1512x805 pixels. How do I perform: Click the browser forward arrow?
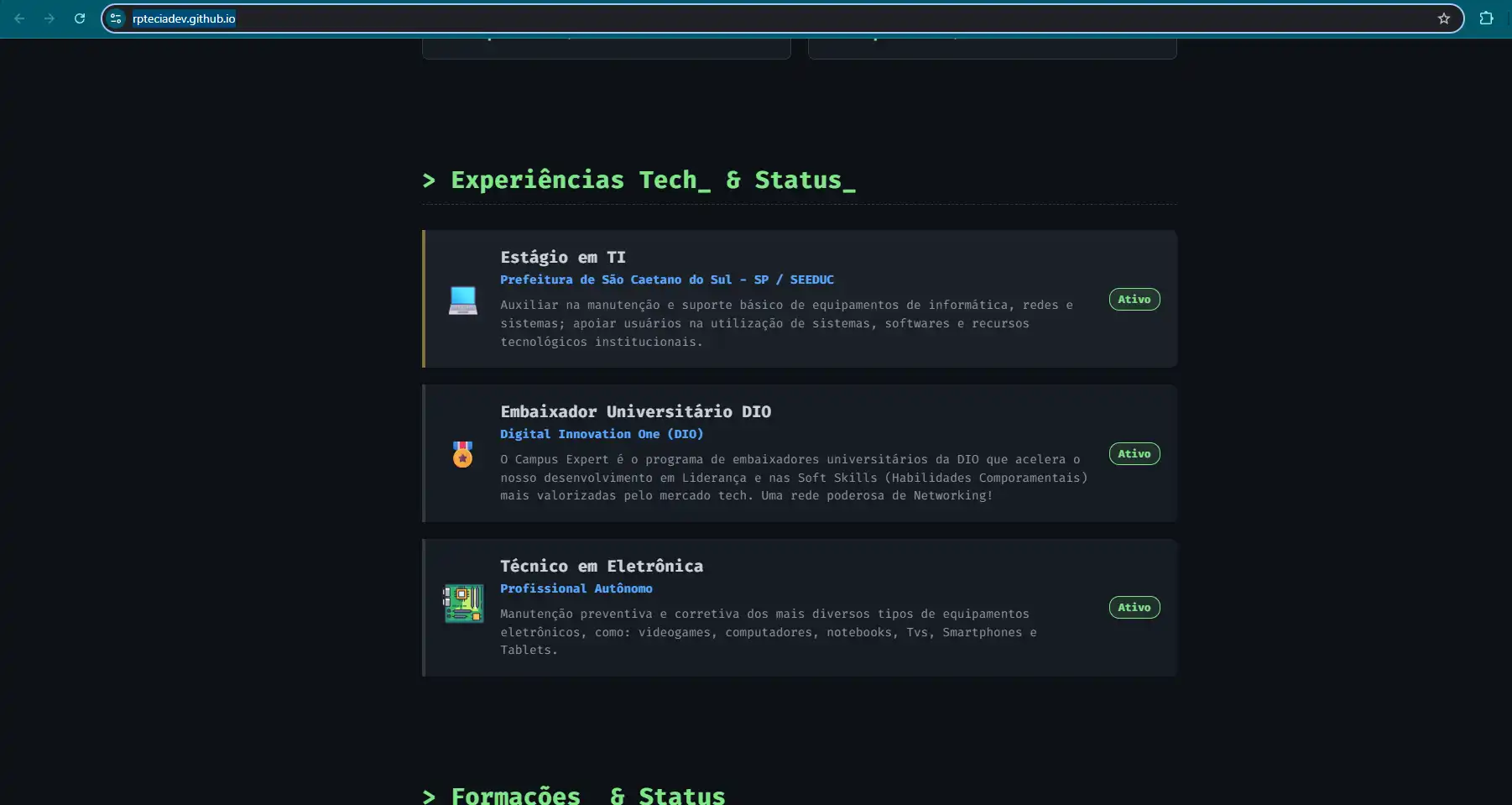(50, 18)
